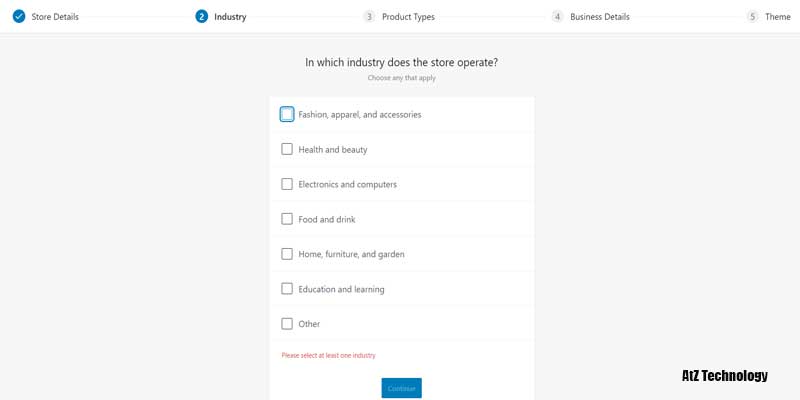Click the Industry step number 2 icon

coord(202,17)
